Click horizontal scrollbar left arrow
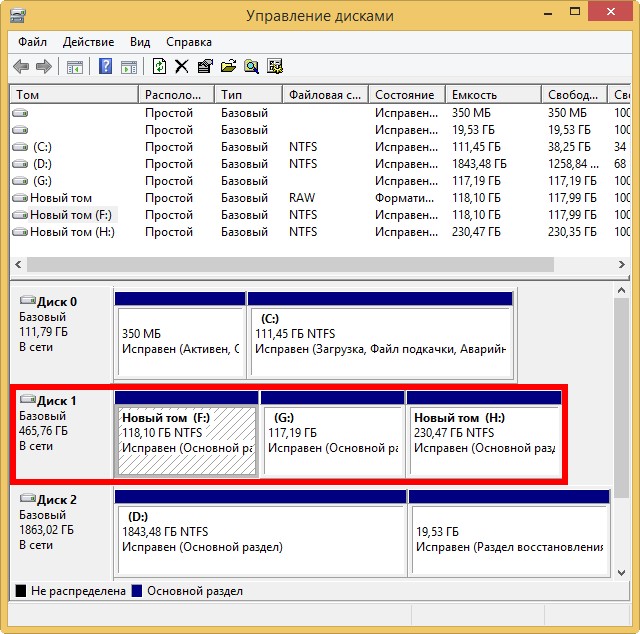The height and width of the screenshot is (634, 640). (x=18, y=265)
